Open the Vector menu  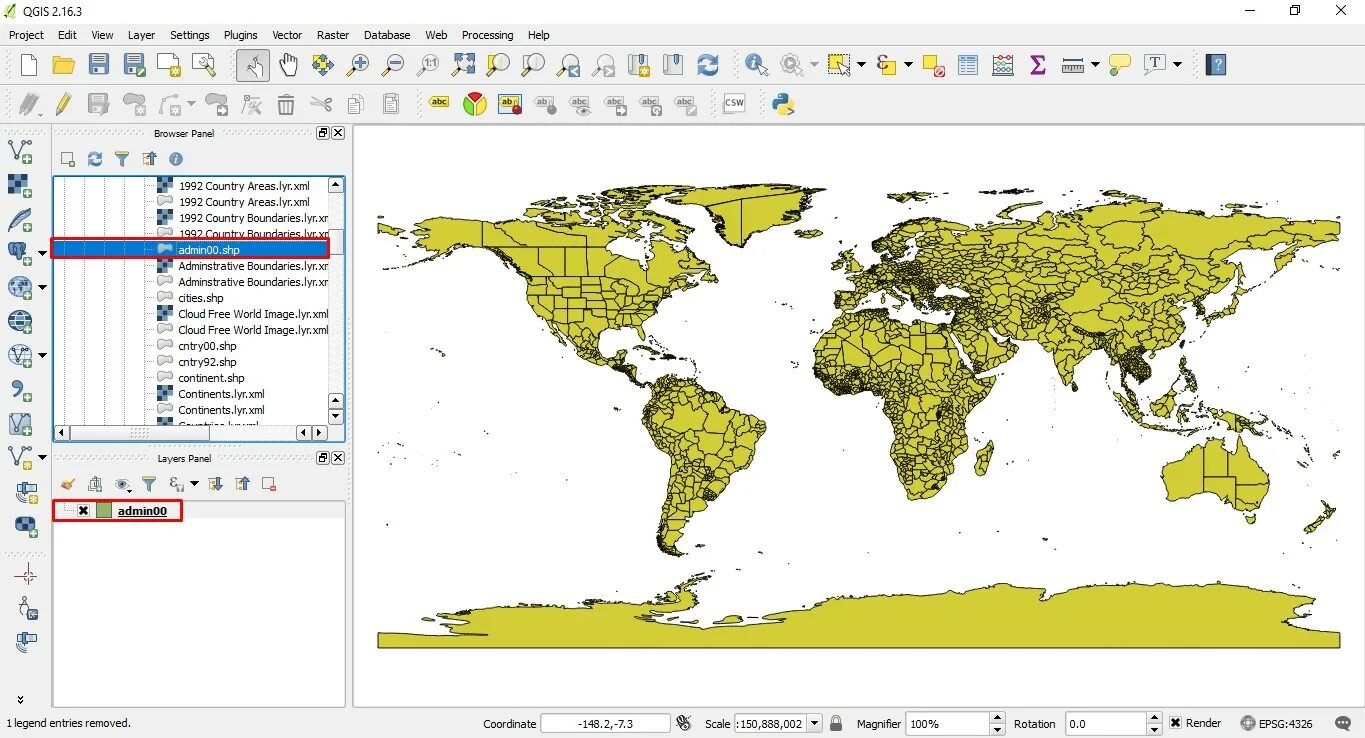tap(287, 35)
